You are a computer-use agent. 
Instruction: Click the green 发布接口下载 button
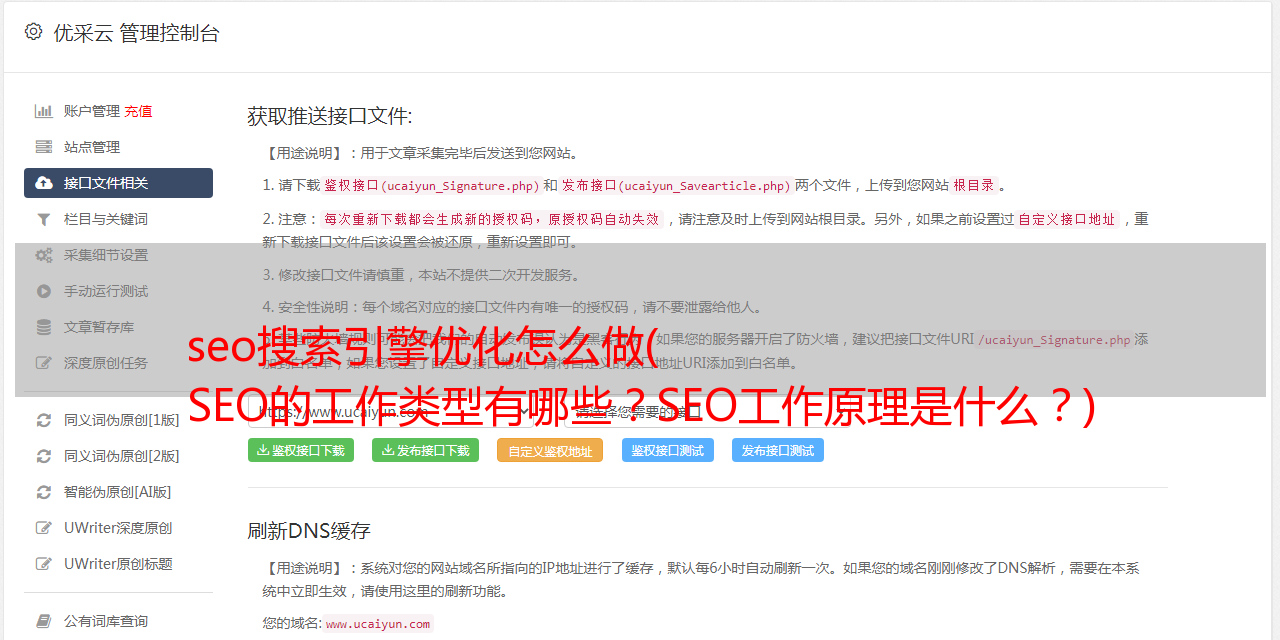coord(426,450)
